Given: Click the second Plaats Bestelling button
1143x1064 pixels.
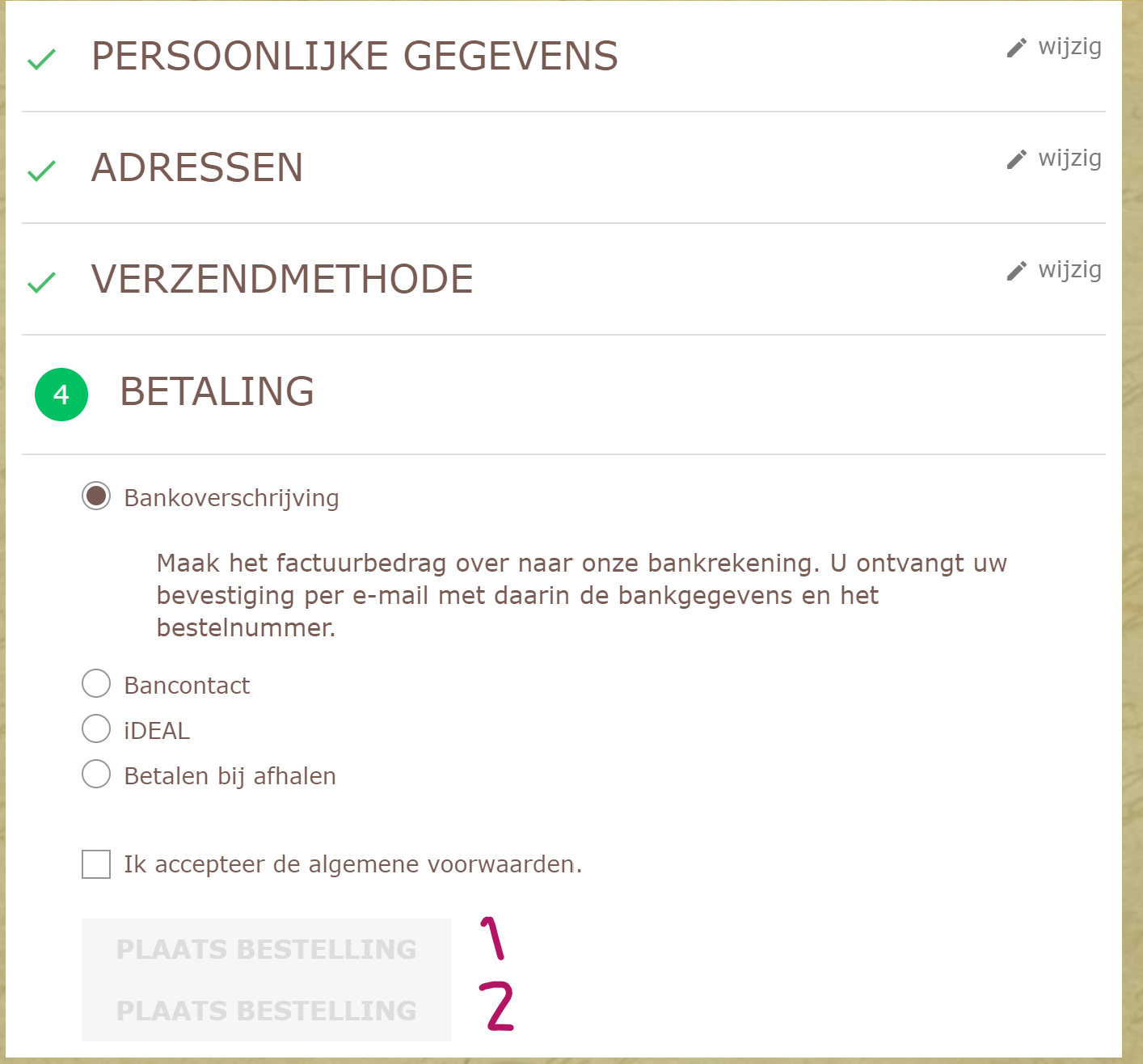Looking at the screenshot, I should click(x=266, y=1011).
